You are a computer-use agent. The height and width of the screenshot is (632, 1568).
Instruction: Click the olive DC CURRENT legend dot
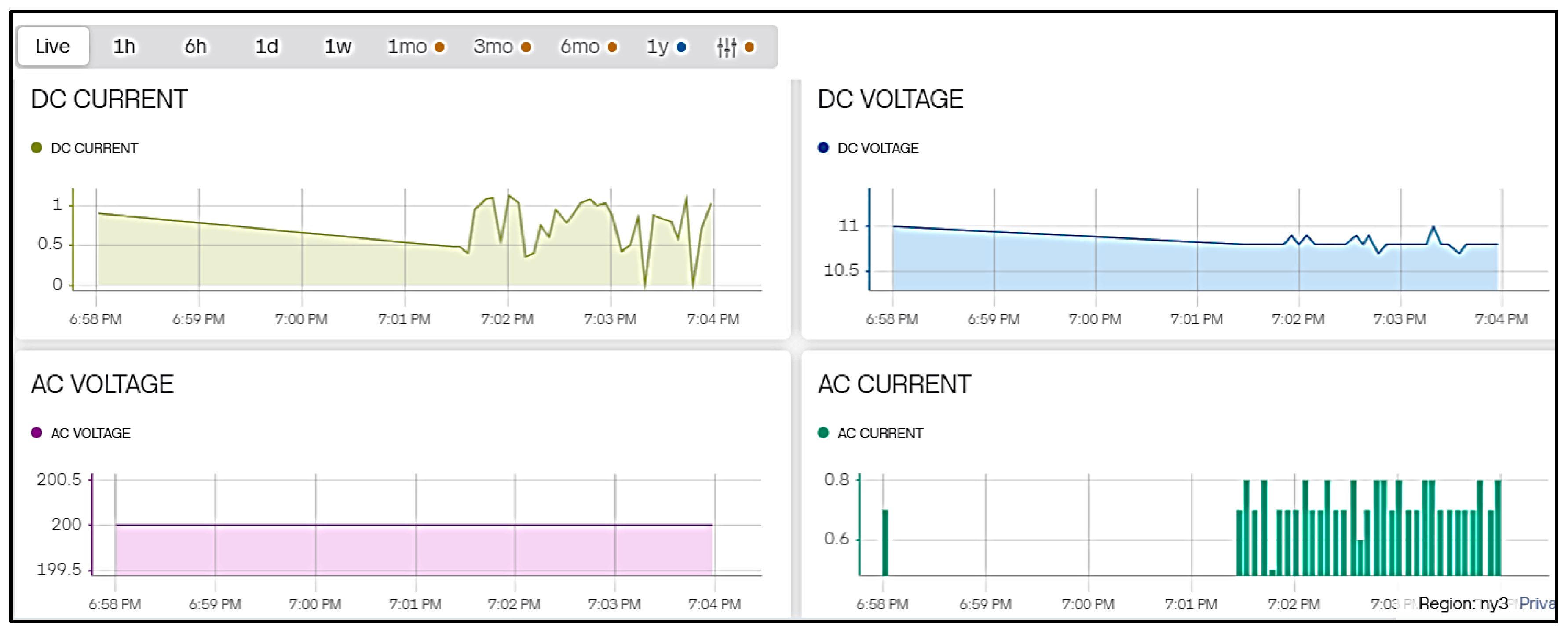coord(37,147)
